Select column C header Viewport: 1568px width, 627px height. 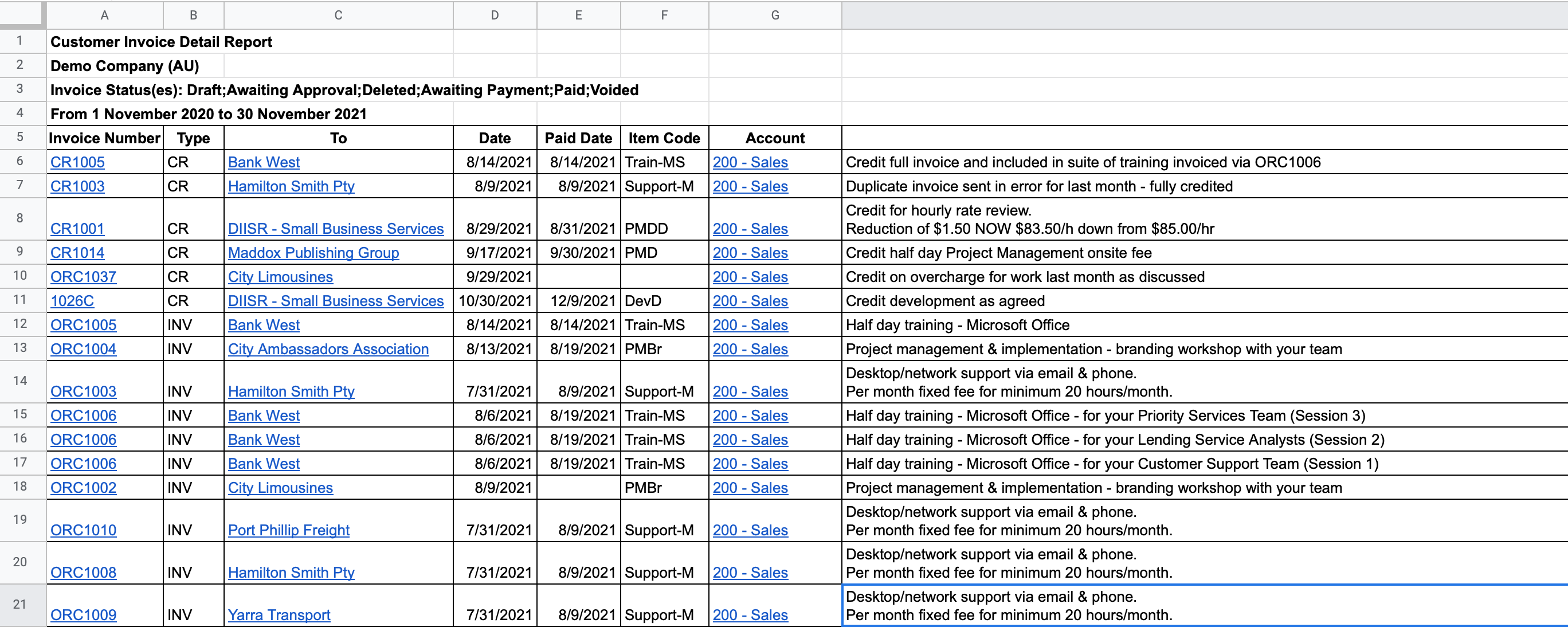(339, 15)
